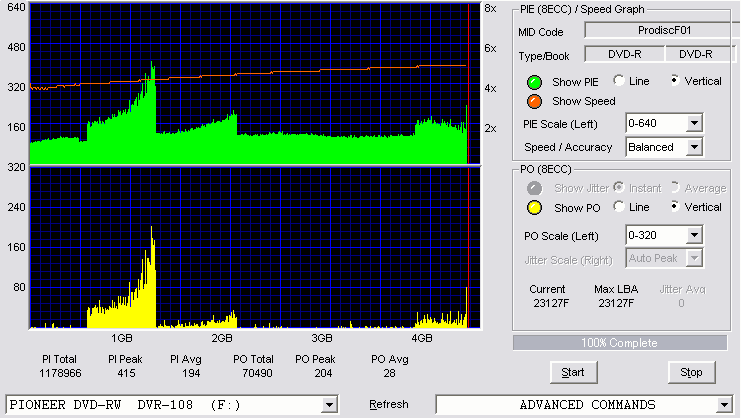Open Jitter Scale Auto Peak dropdown arrow
This screenshot has height=418, width=741.
694,258
